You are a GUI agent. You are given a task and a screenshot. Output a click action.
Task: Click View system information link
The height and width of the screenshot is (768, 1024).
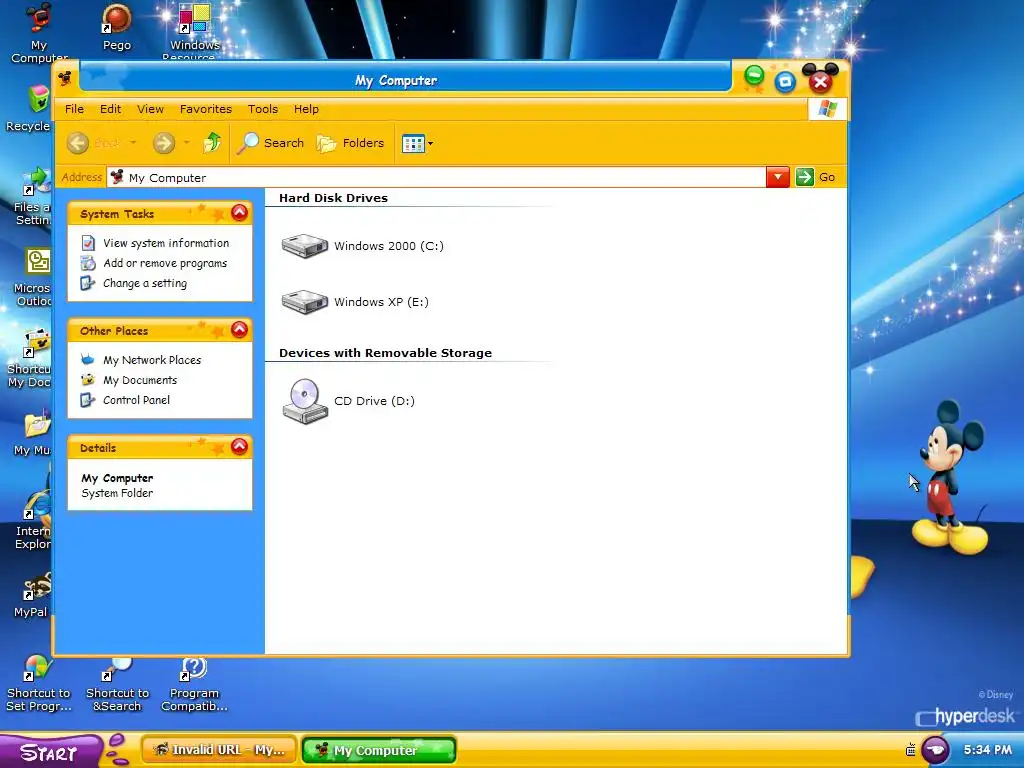coord(166,243)
